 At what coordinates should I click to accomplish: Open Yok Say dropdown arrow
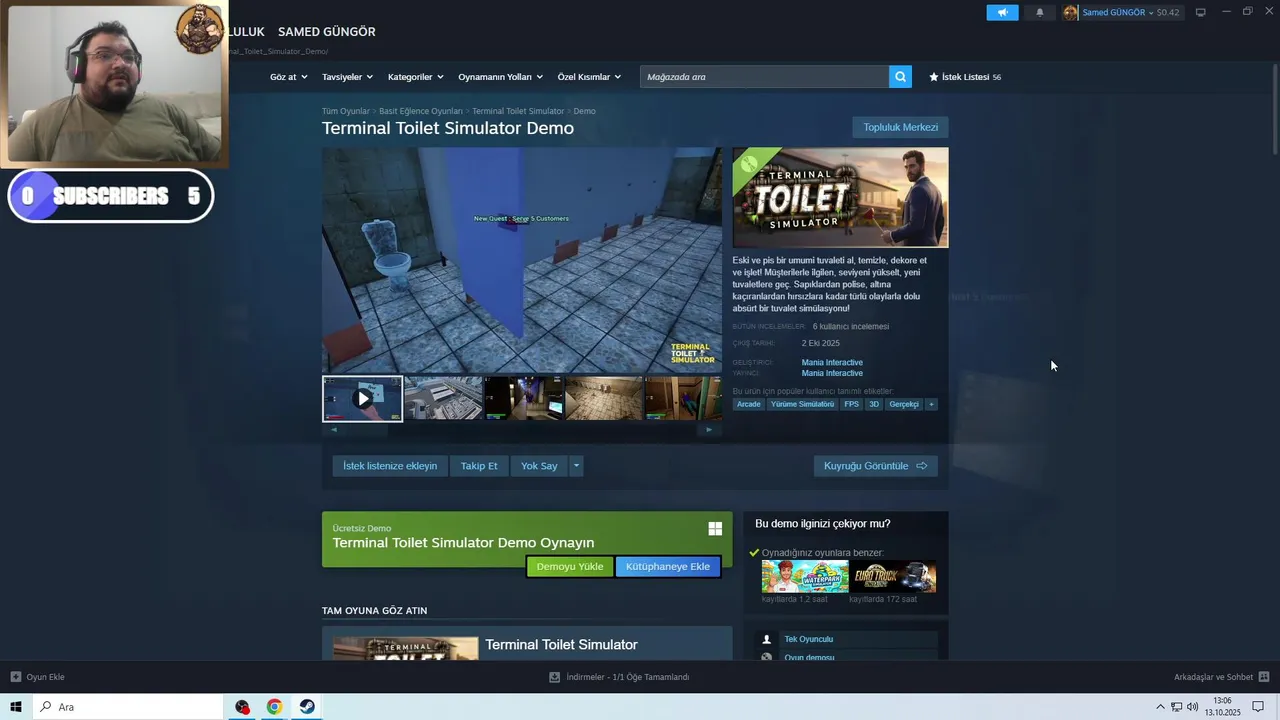point(576,466)
